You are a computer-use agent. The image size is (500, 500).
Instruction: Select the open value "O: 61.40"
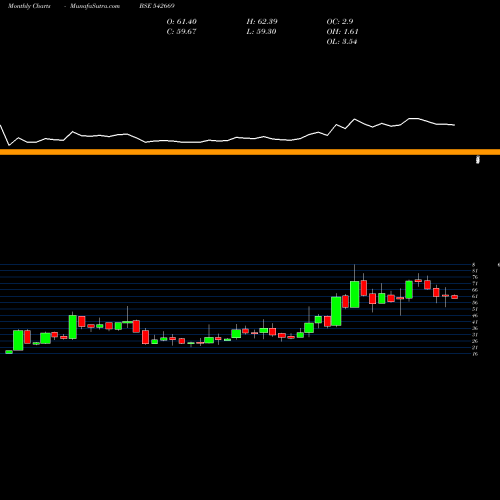pos(182,22)
